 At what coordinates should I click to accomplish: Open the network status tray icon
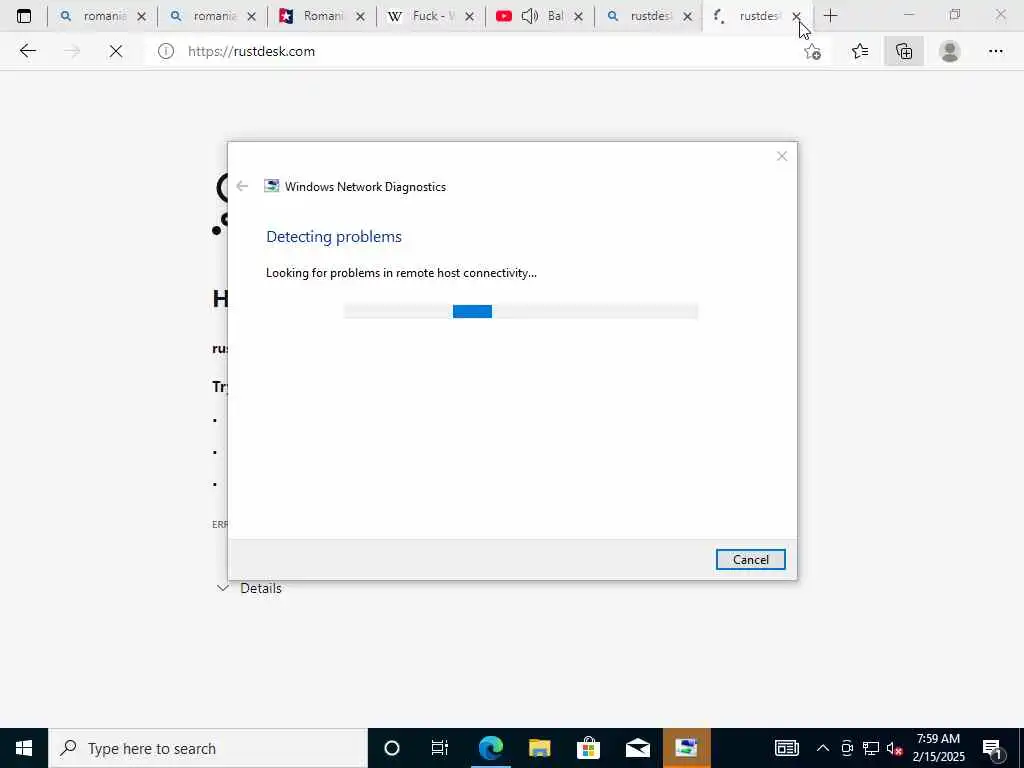click(x=871, y=748)
